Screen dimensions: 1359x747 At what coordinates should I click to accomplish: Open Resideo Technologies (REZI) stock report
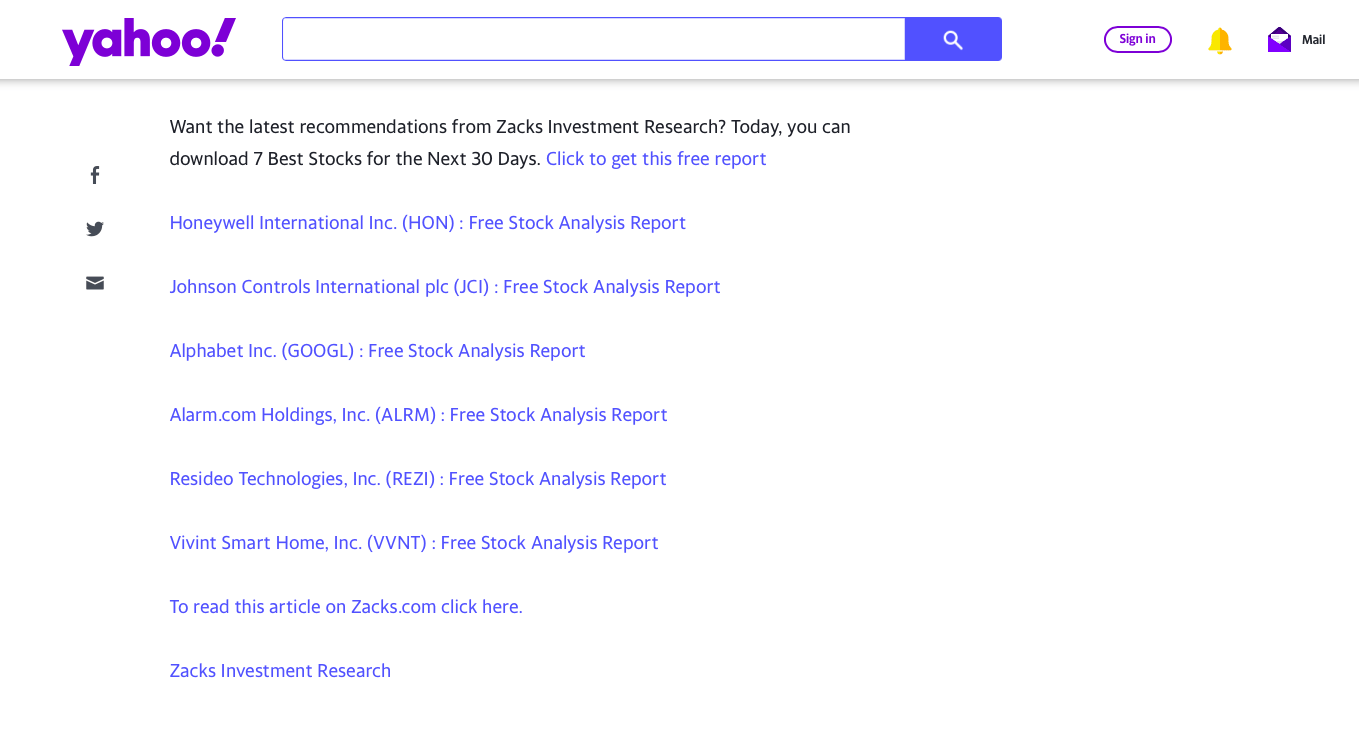tap(418, 479)
